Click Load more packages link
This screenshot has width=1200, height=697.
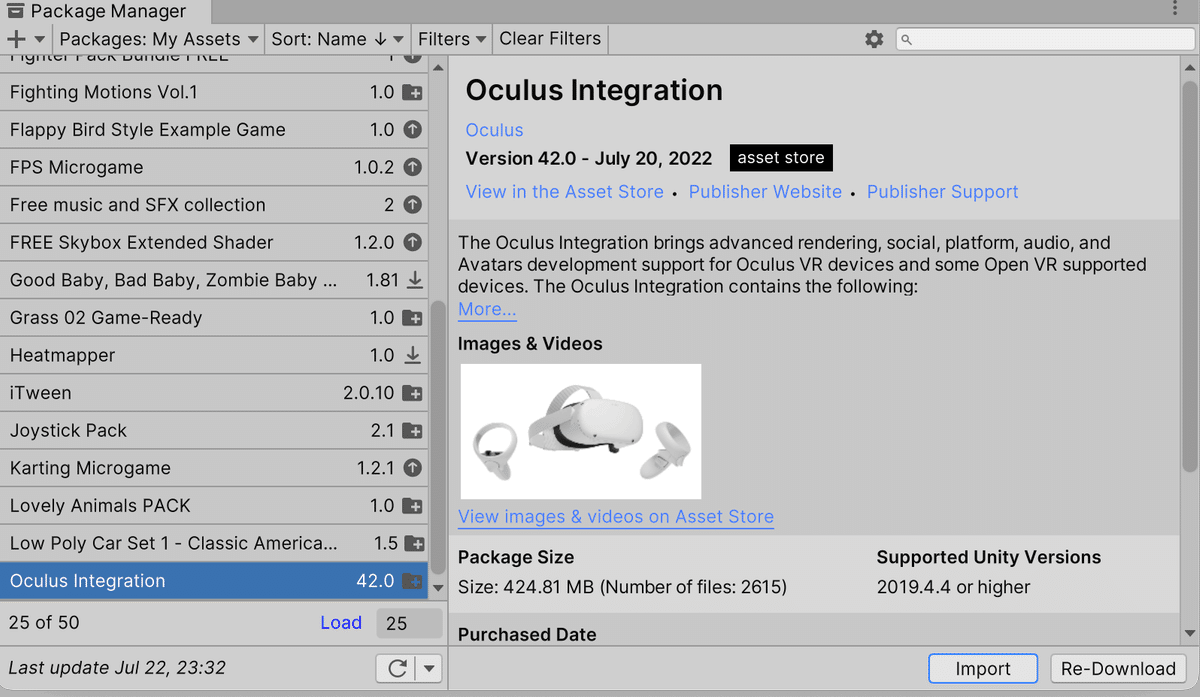pos(341,623)
